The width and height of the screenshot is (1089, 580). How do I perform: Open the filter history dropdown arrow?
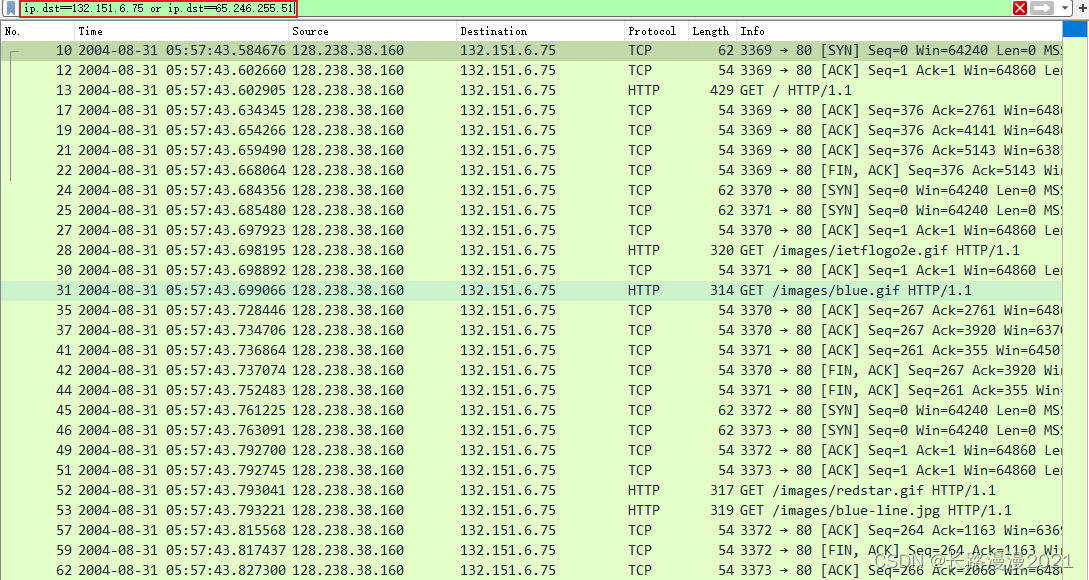click(1065, 8)
